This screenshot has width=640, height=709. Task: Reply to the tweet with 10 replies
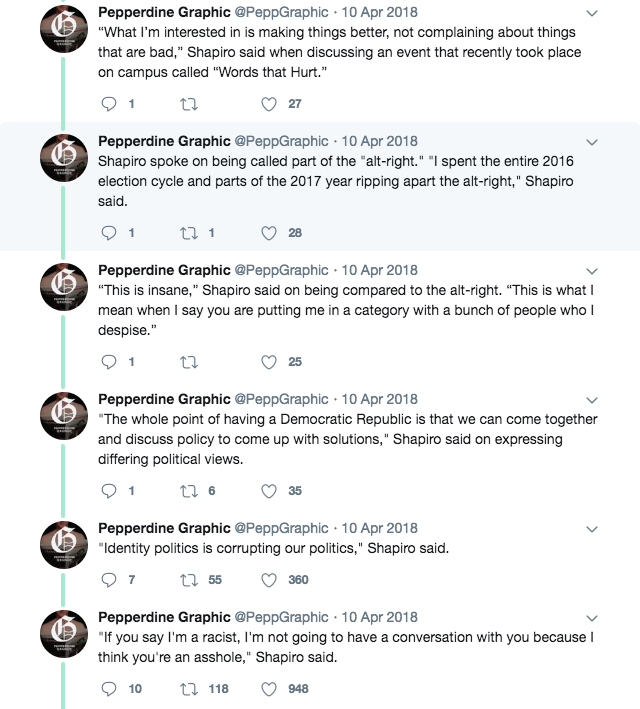(x=109, y=689)
